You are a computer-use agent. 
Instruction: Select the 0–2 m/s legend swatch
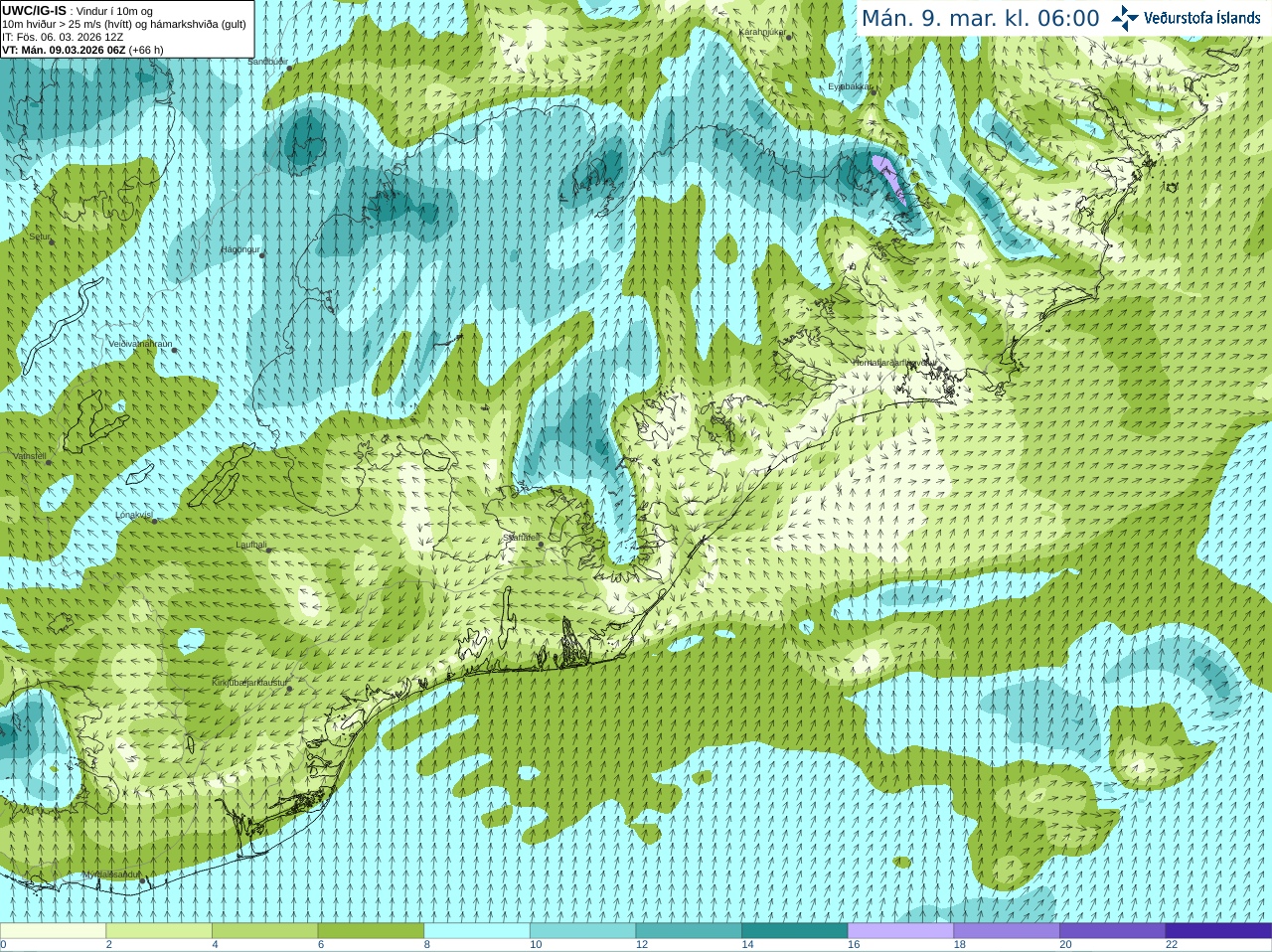(x=53, y=931)
